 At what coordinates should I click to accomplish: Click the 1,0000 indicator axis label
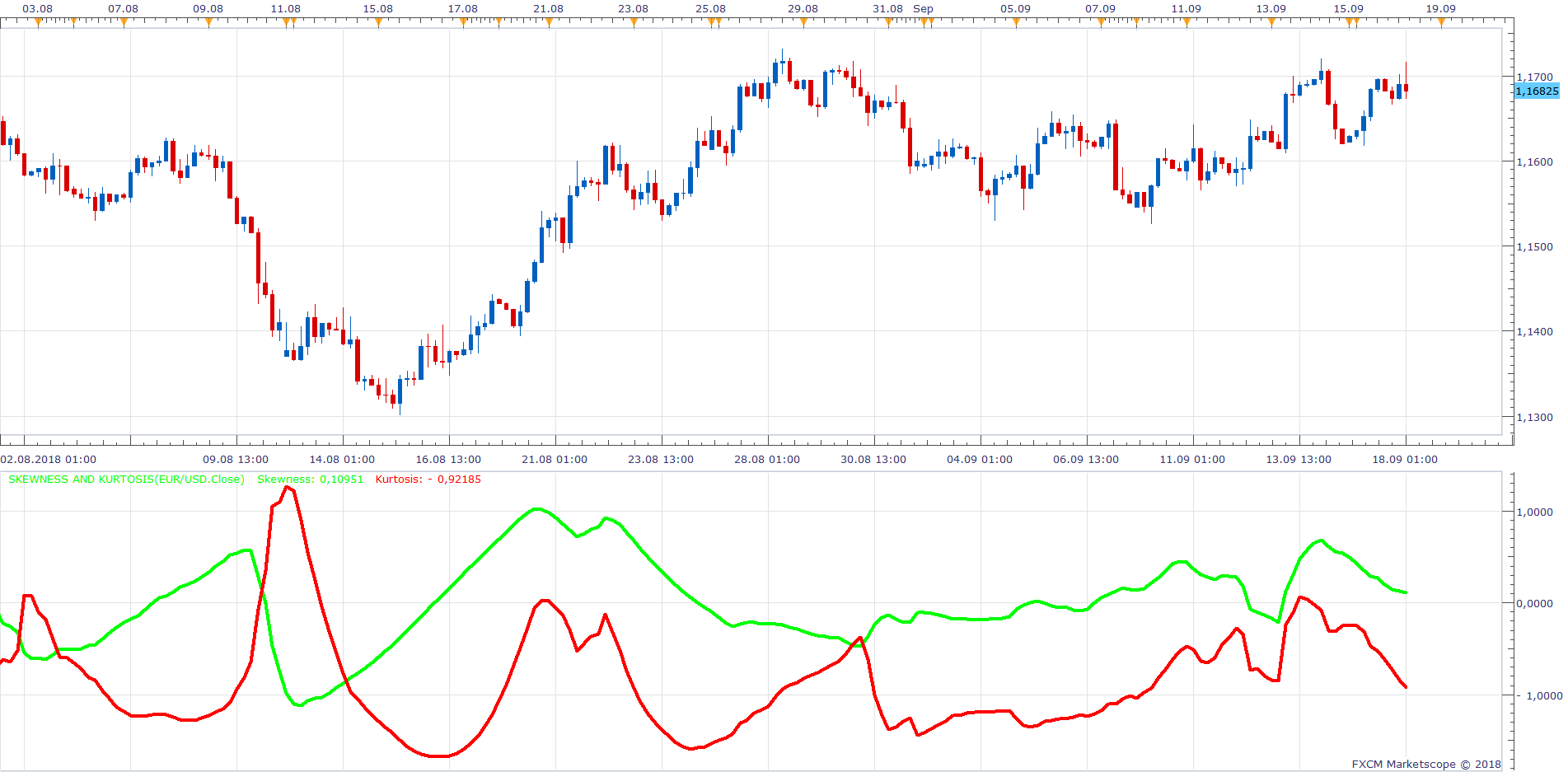(1534, 512)
